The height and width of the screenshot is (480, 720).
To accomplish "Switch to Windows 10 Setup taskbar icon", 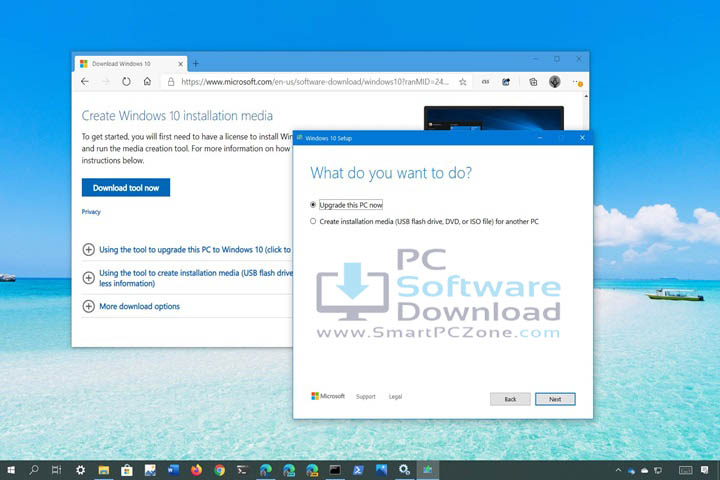I will 428,470.
